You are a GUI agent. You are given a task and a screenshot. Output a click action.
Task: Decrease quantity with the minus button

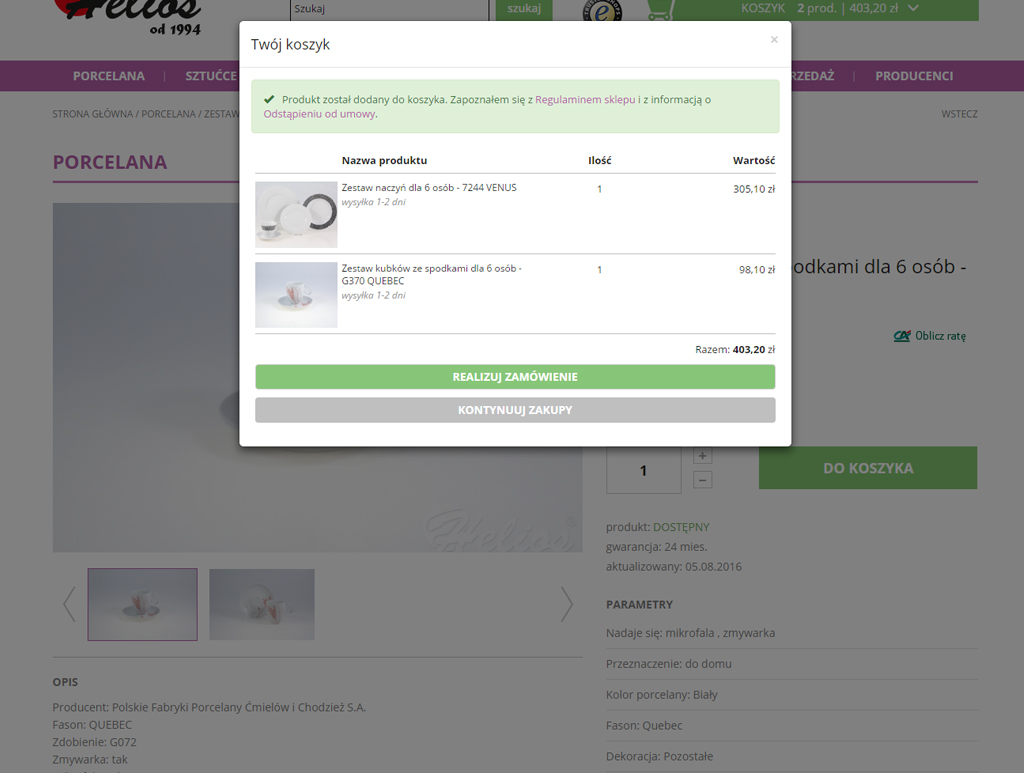[x=703, y=480]
